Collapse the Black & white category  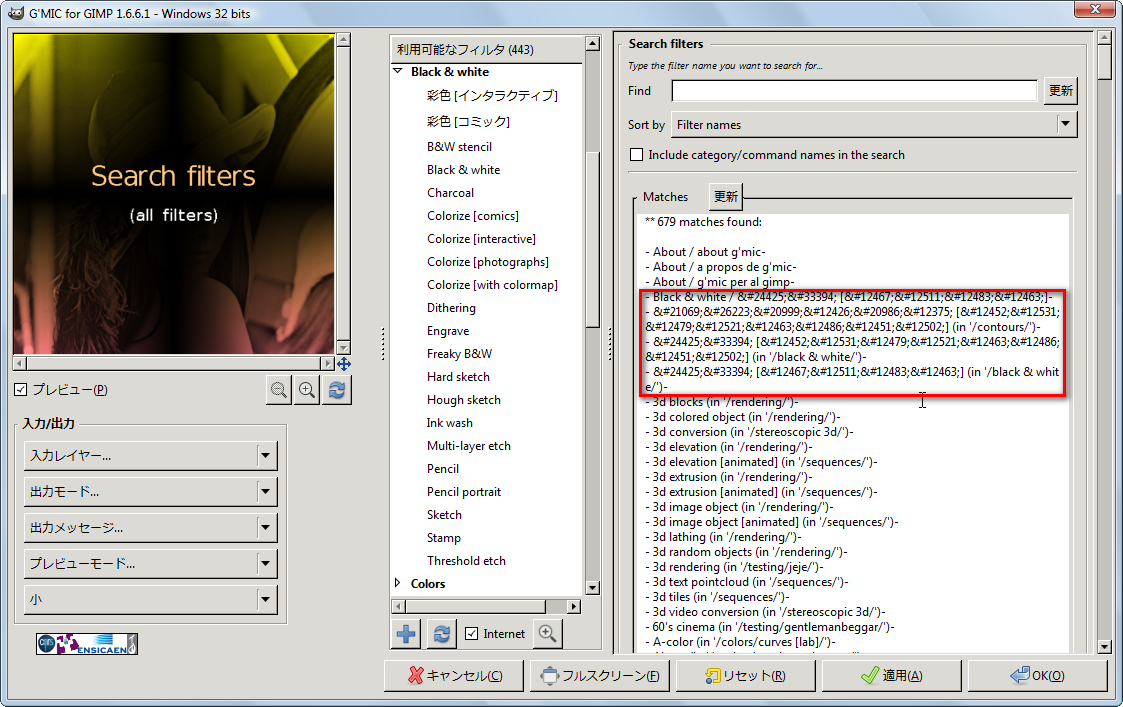pyautogui.click(x=397, y=72)
